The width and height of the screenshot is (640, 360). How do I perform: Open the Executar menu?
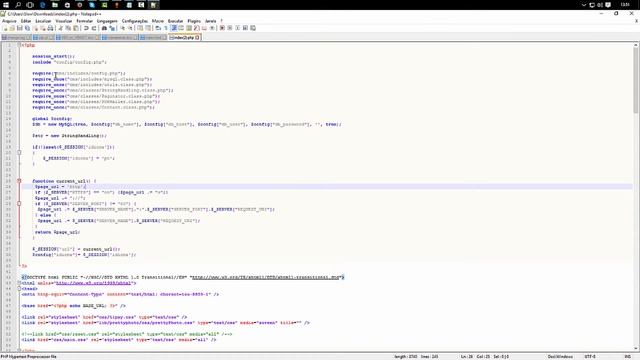(x=176, y=21)
